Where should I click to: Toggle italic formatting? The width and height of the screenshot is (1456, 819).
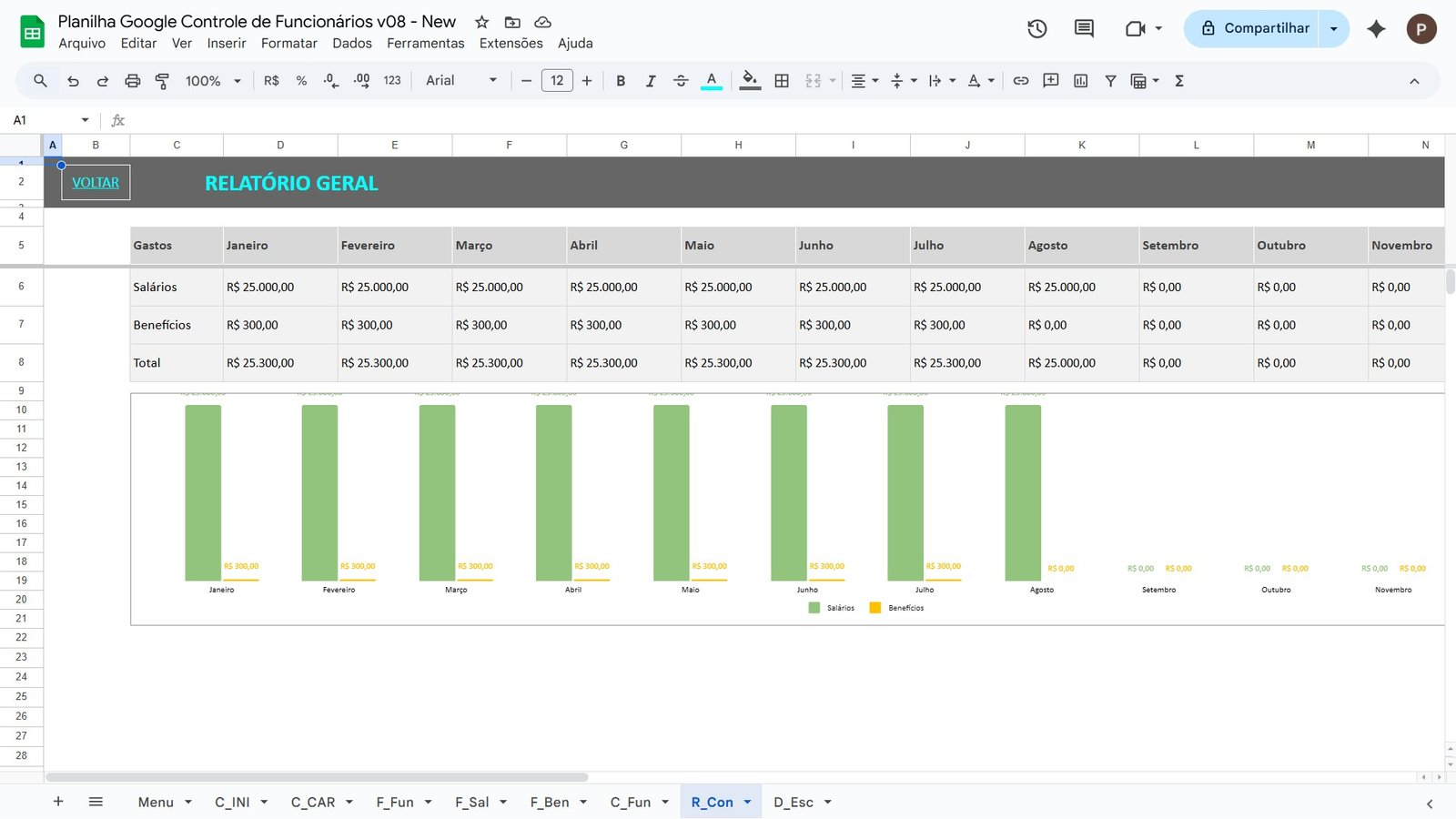[x=651, y=80]
